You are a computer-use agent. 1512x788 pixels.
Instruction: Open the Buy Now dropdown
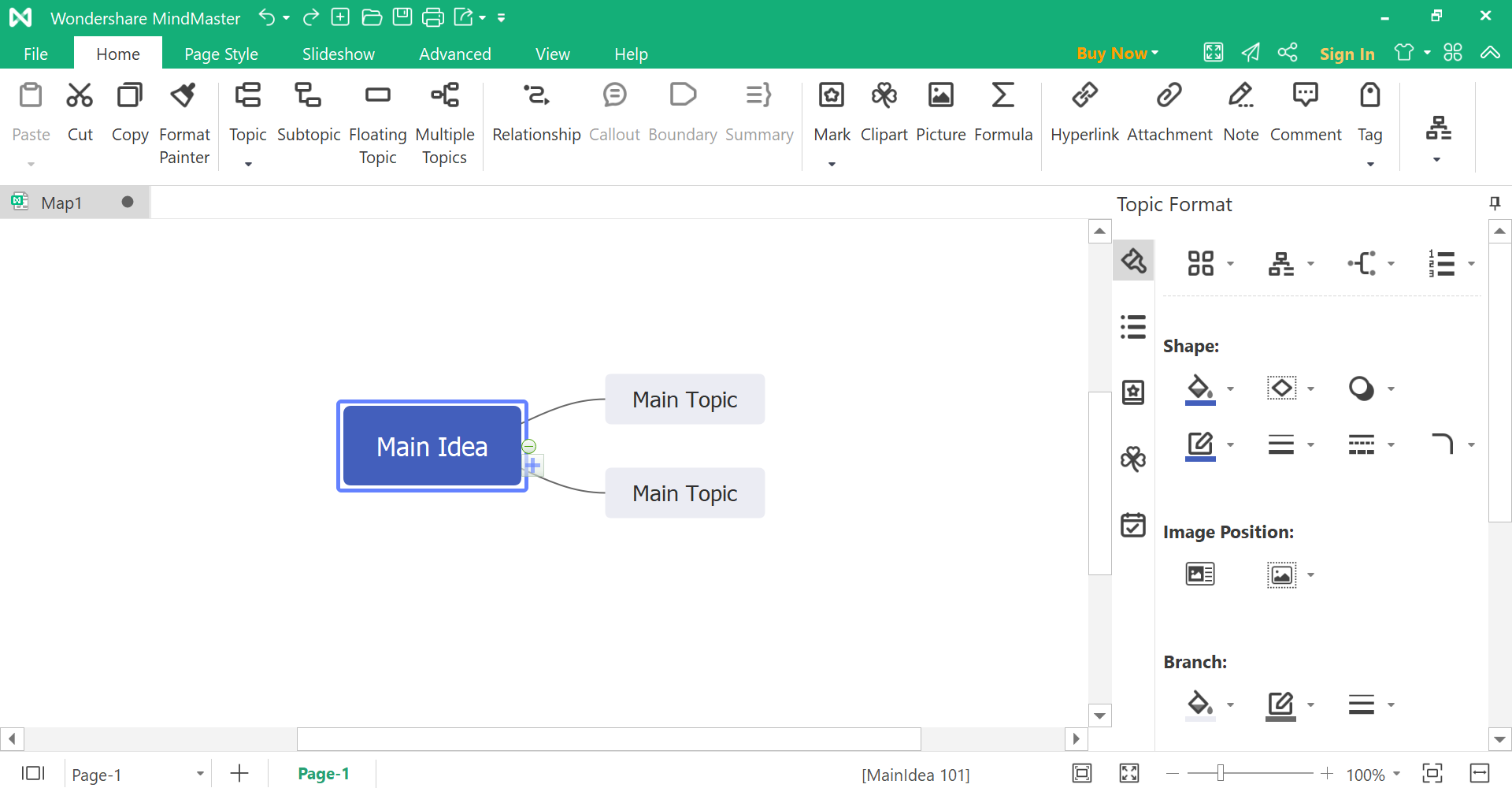(x=1117, y=54)
